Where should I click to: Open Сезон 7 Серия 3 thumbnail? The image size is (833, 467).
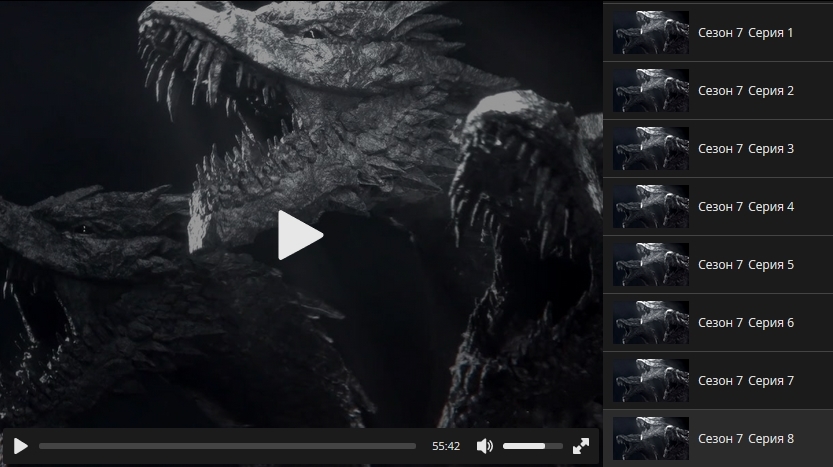click(651, 148)
